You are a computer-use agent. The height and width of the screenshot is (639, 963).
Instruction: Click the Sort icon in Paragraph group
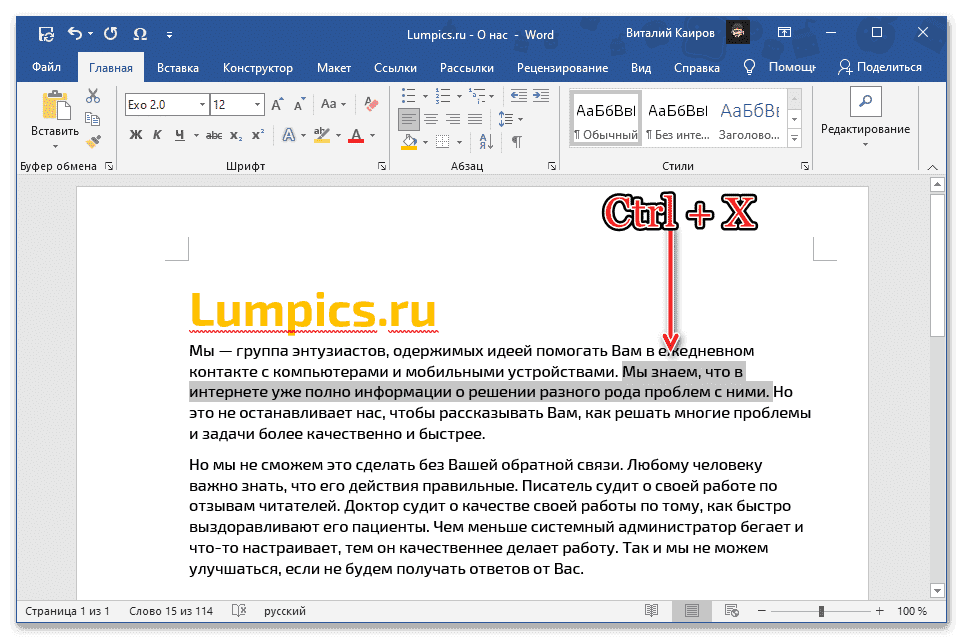(x=486, y=142)
